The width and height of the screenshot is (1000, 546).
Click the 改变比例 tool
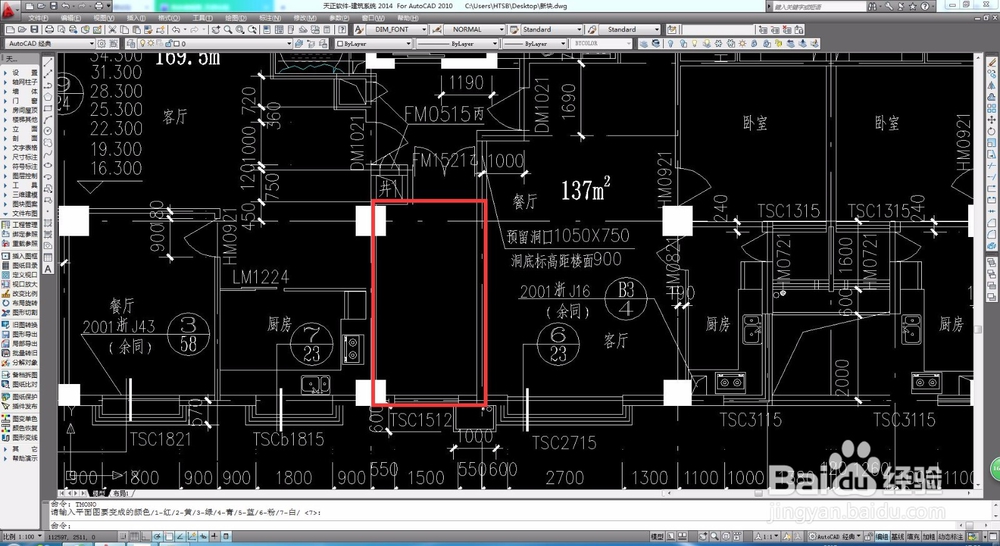20,293
